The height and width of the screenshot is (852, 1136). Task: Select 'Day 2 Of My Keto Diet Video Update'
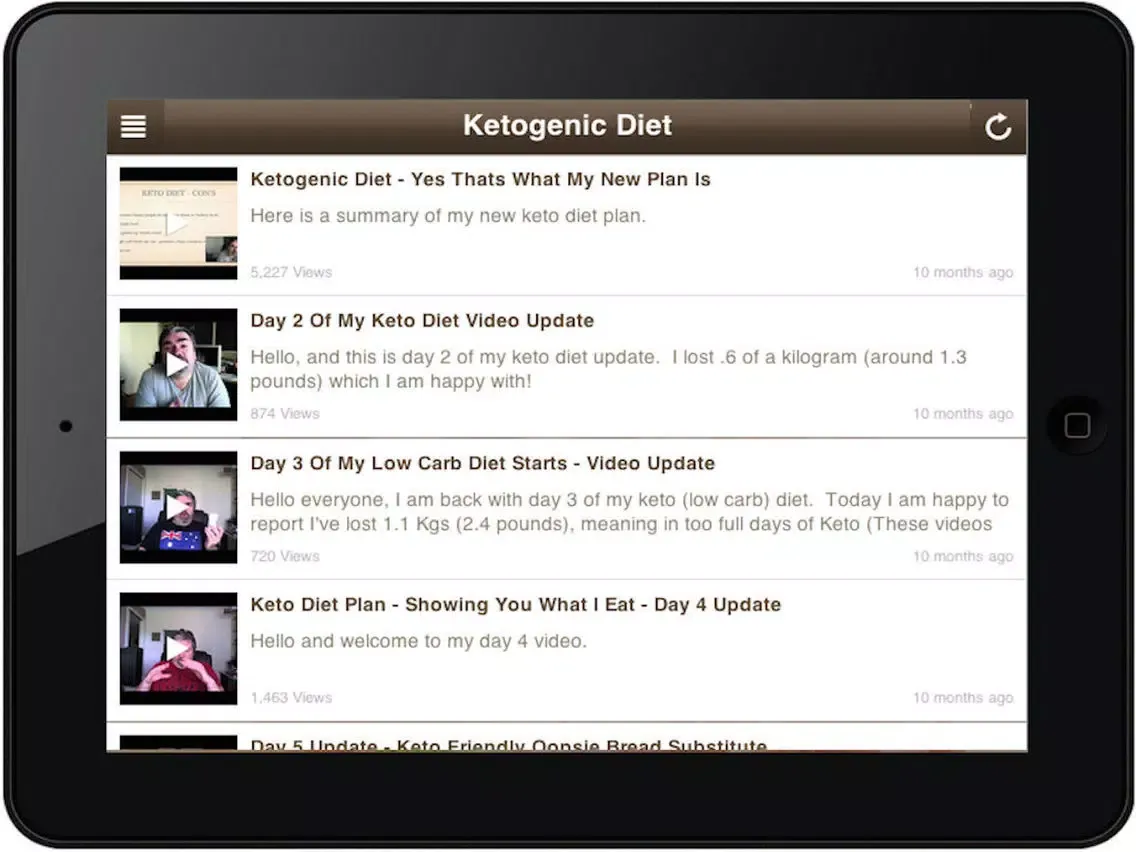tap(422, 320)
